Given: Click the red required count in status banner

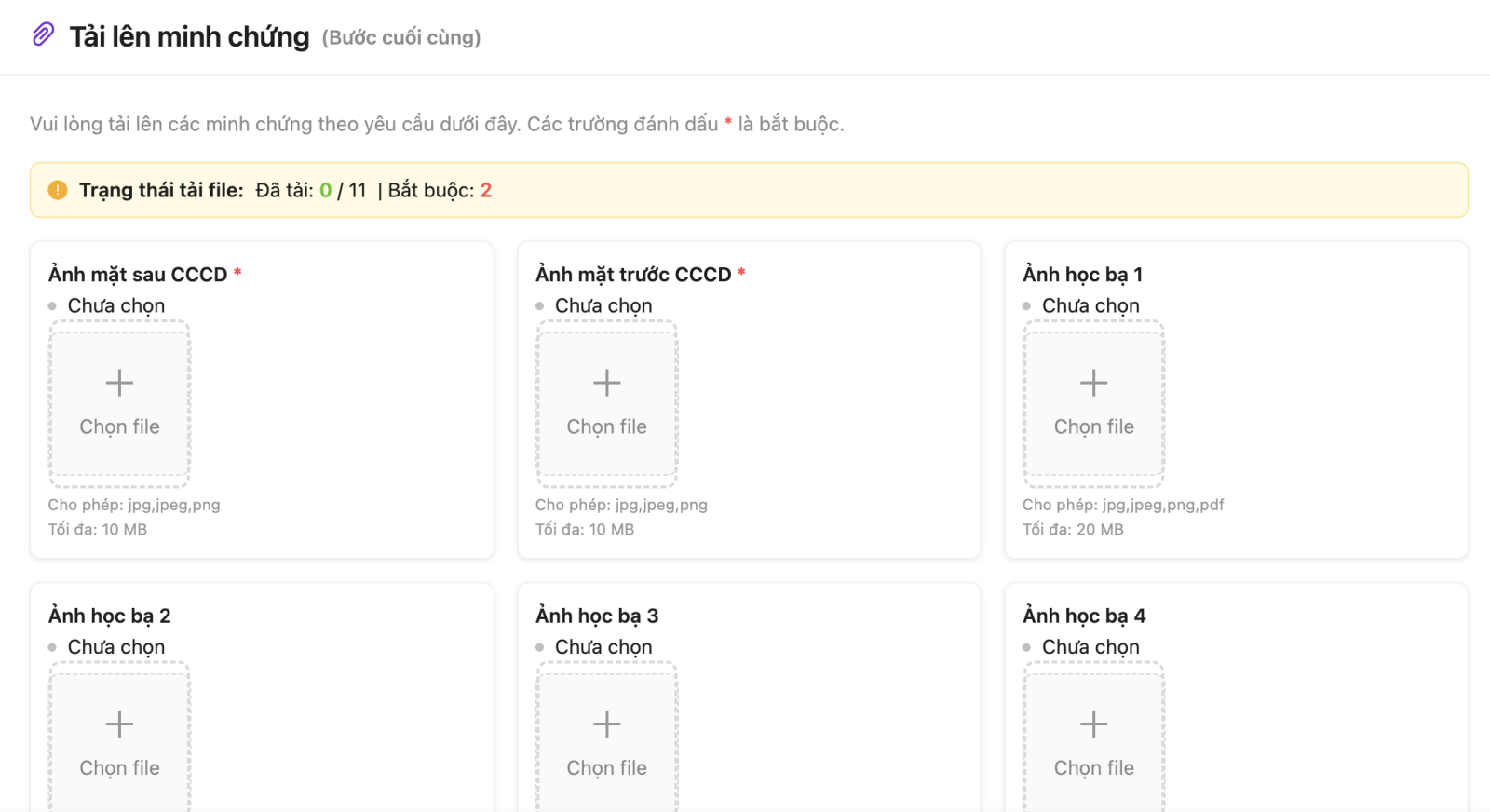Looking at the screenshot, I should pos(485,190).
